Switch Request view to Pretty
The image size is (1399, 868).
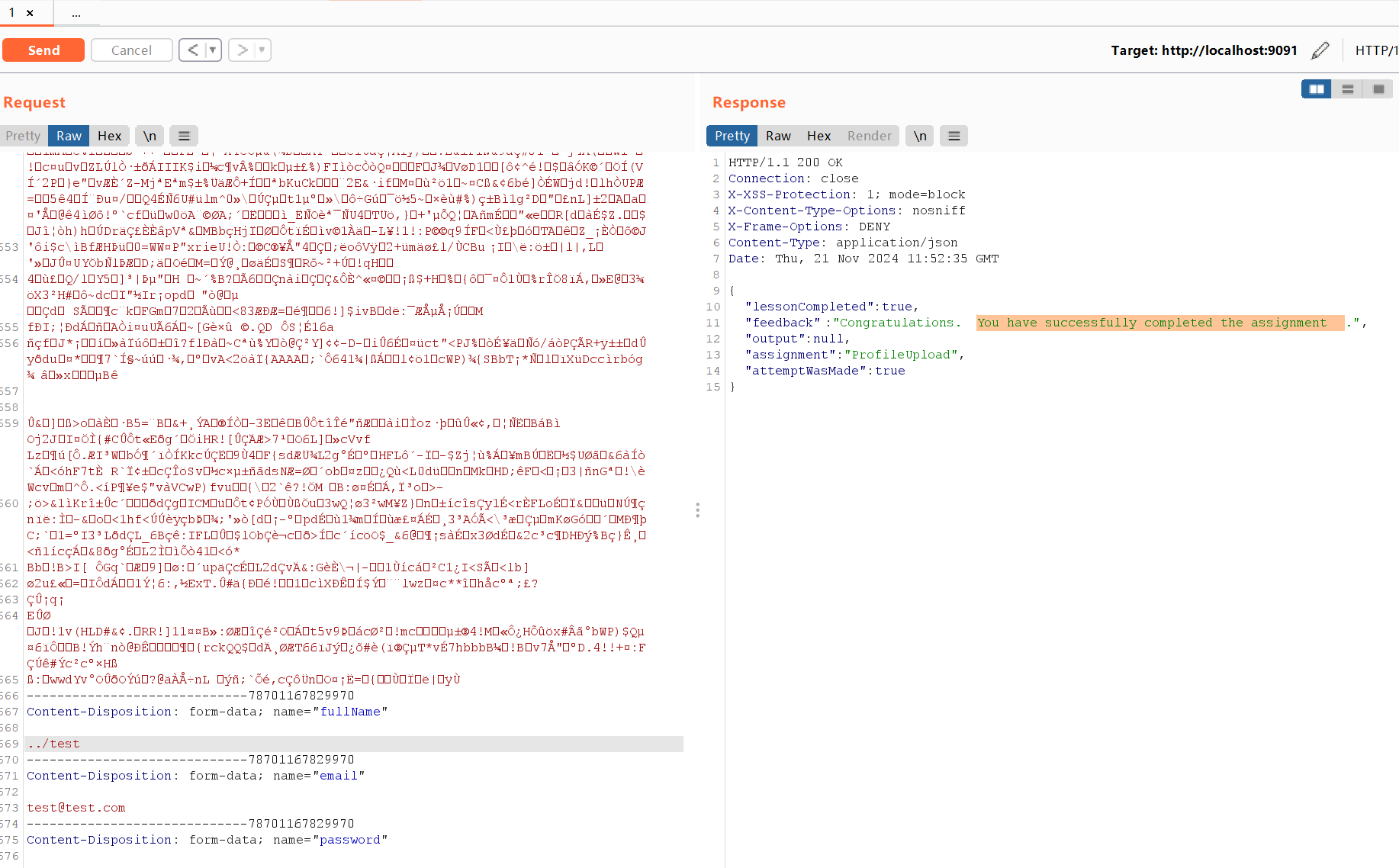pos(23,136)
